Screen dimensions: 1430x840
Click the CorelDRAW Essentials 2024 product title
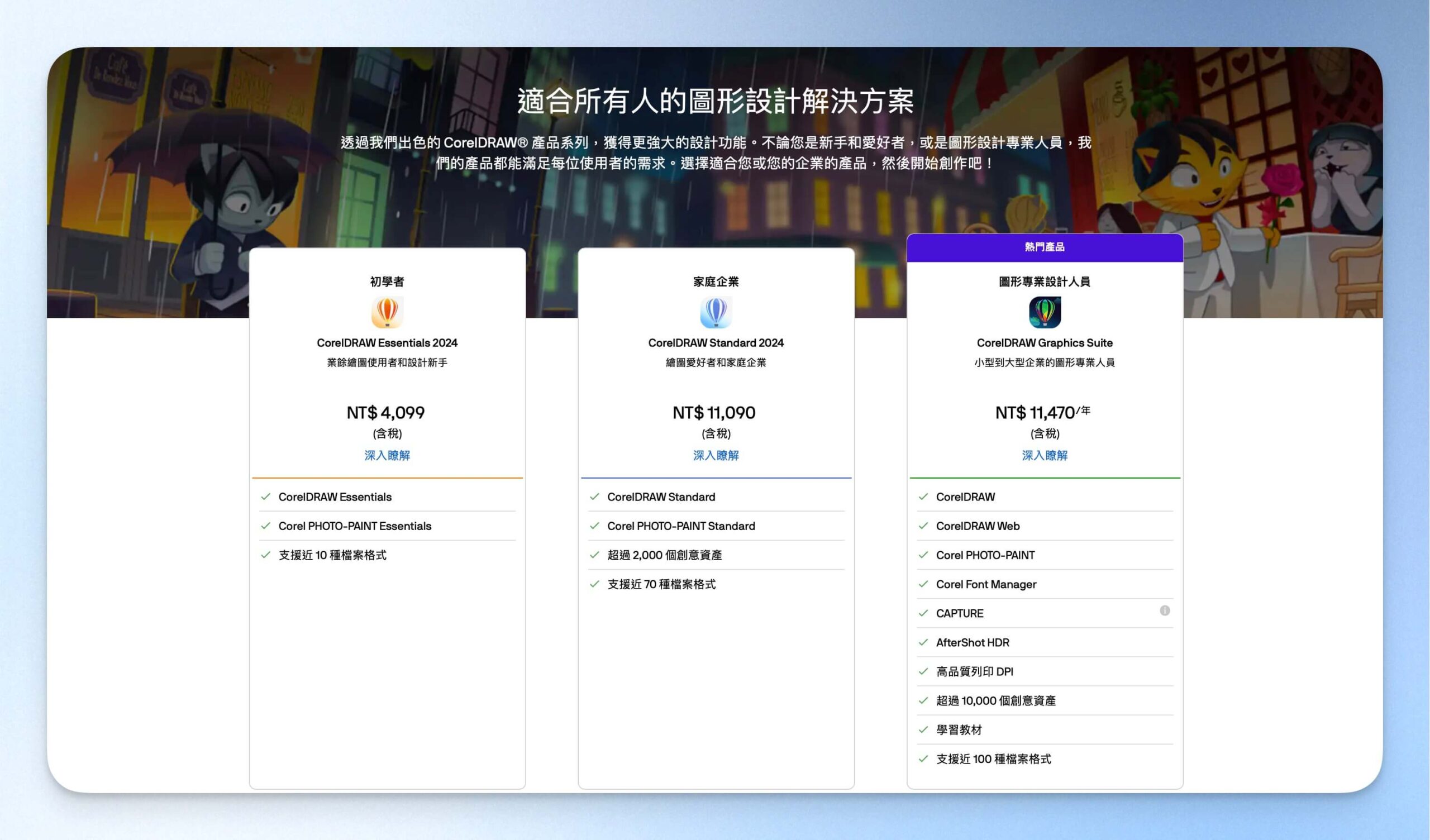point(387,343)
